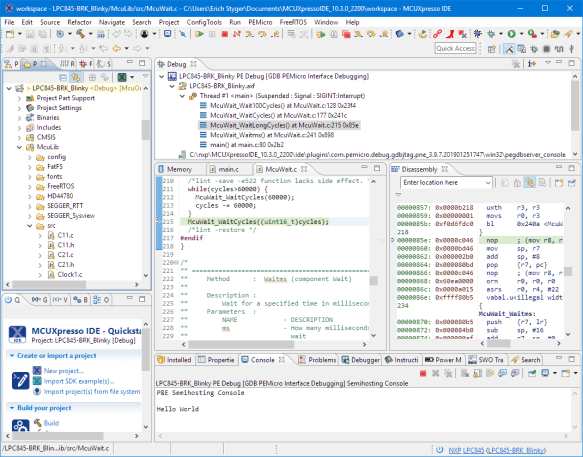Select the McuWait_Waitms() stack frame
This screenshot has width=583, height=457.
click(272, 135)
